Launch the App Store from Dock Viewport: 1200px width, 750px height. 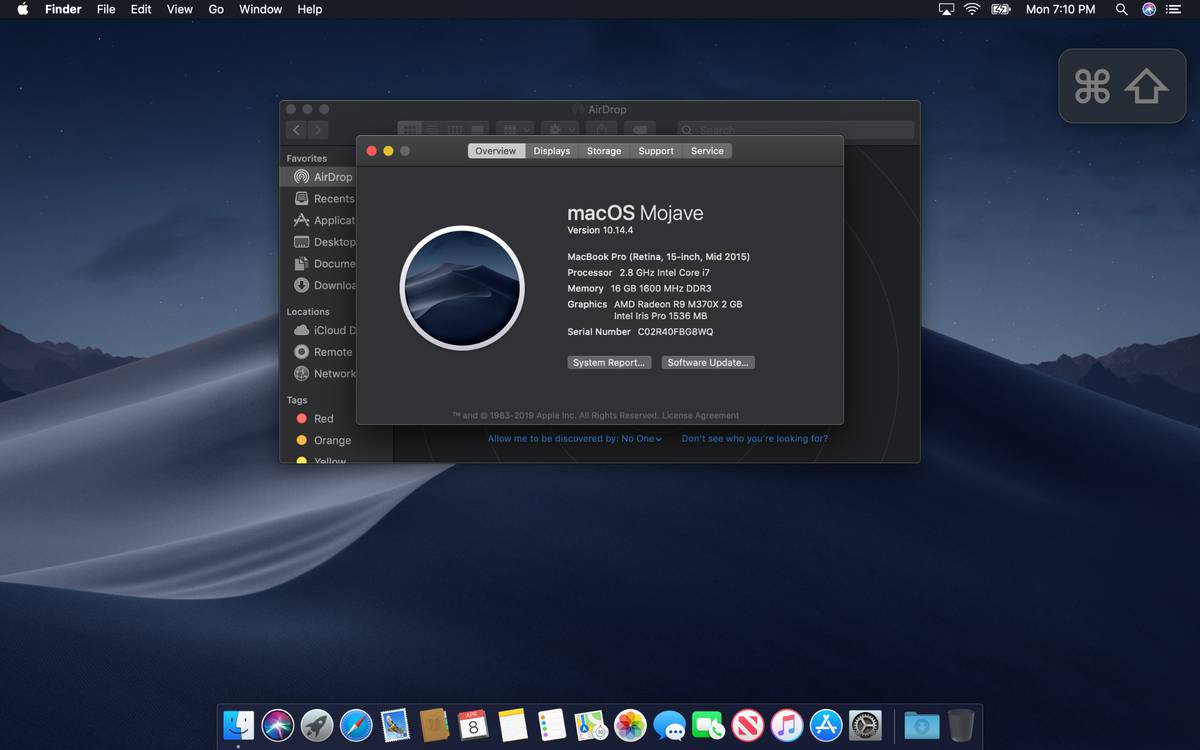click(826, 725)
